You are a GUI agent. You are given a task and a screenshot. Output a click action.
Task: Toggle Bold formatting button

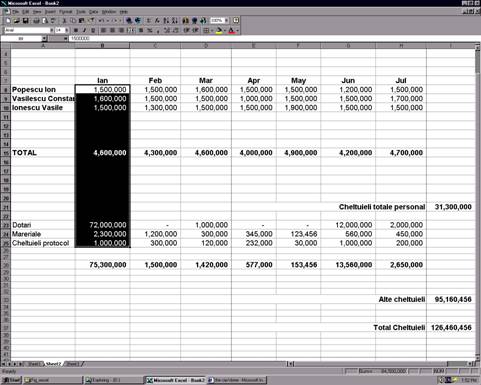[x=76, y=30]
